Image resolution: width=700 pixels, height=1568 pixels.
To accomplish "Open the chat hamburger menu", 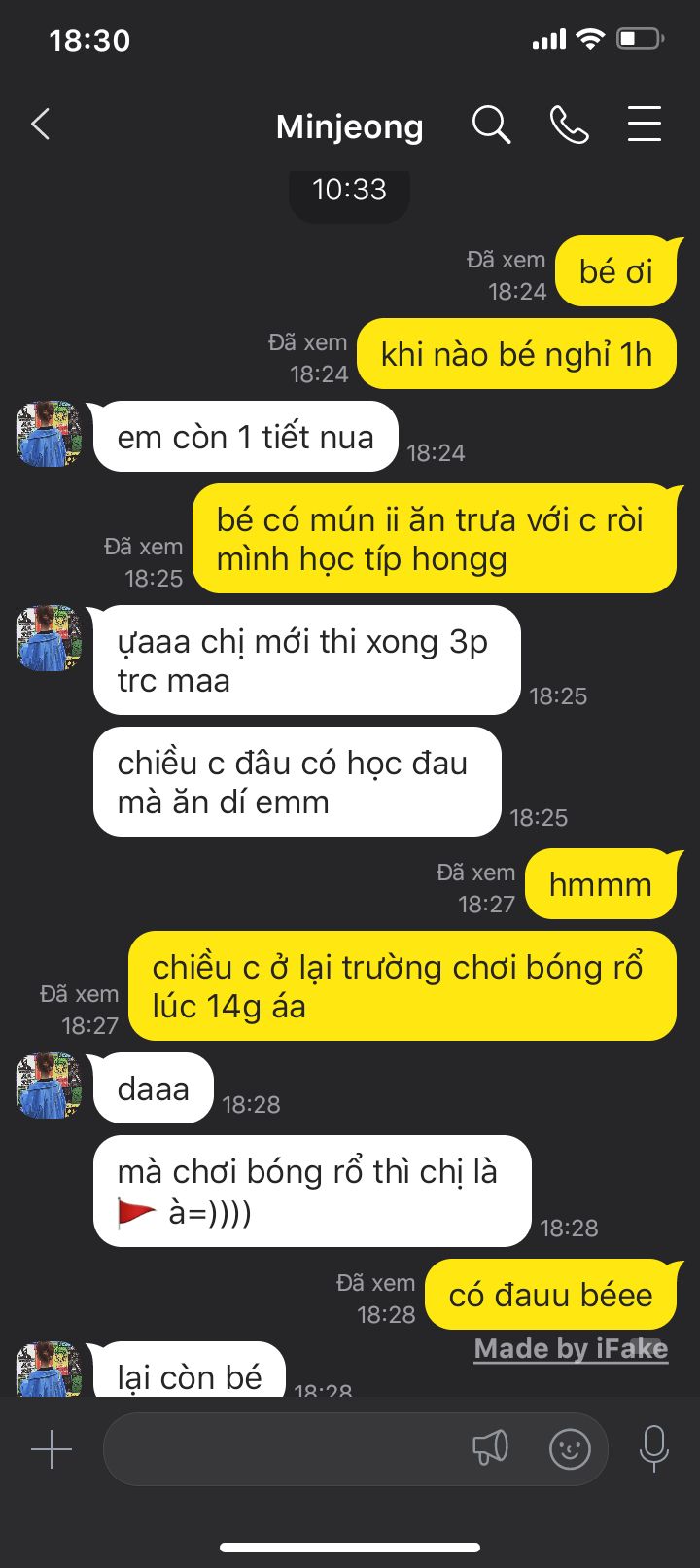I will coord(645,125).
